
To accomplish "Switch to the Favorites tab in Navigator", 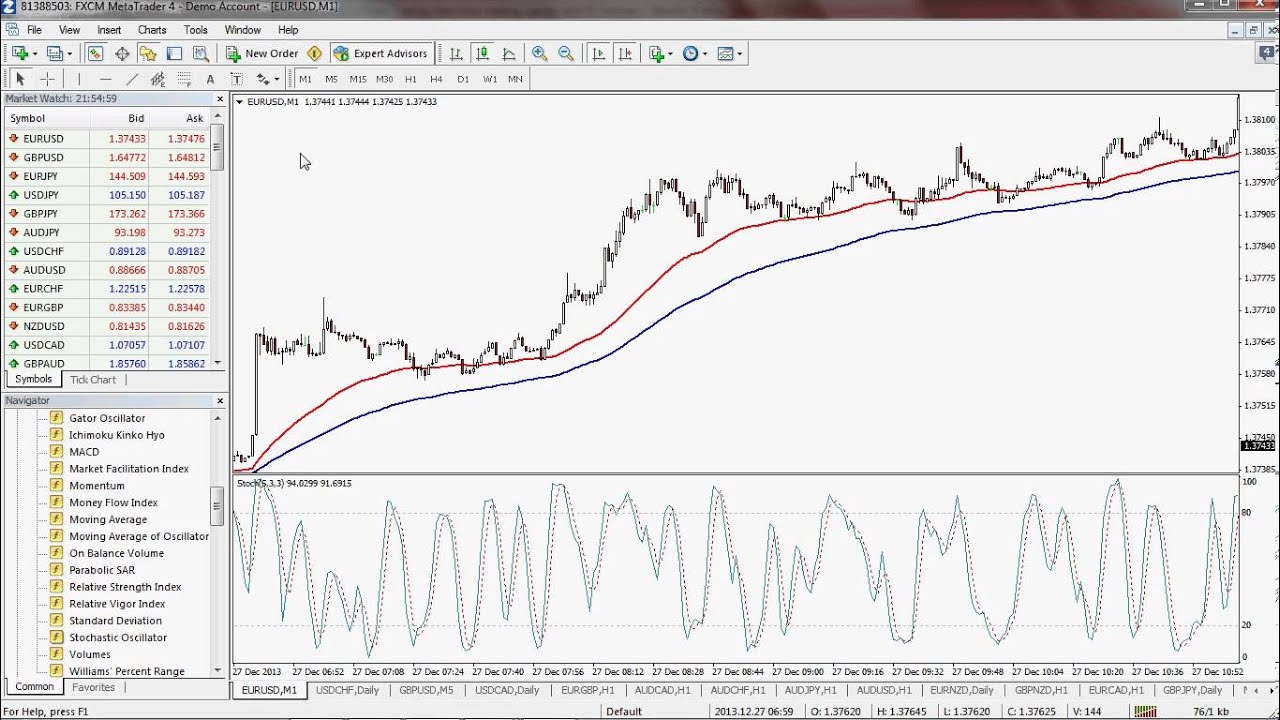I will coord(93,688).
